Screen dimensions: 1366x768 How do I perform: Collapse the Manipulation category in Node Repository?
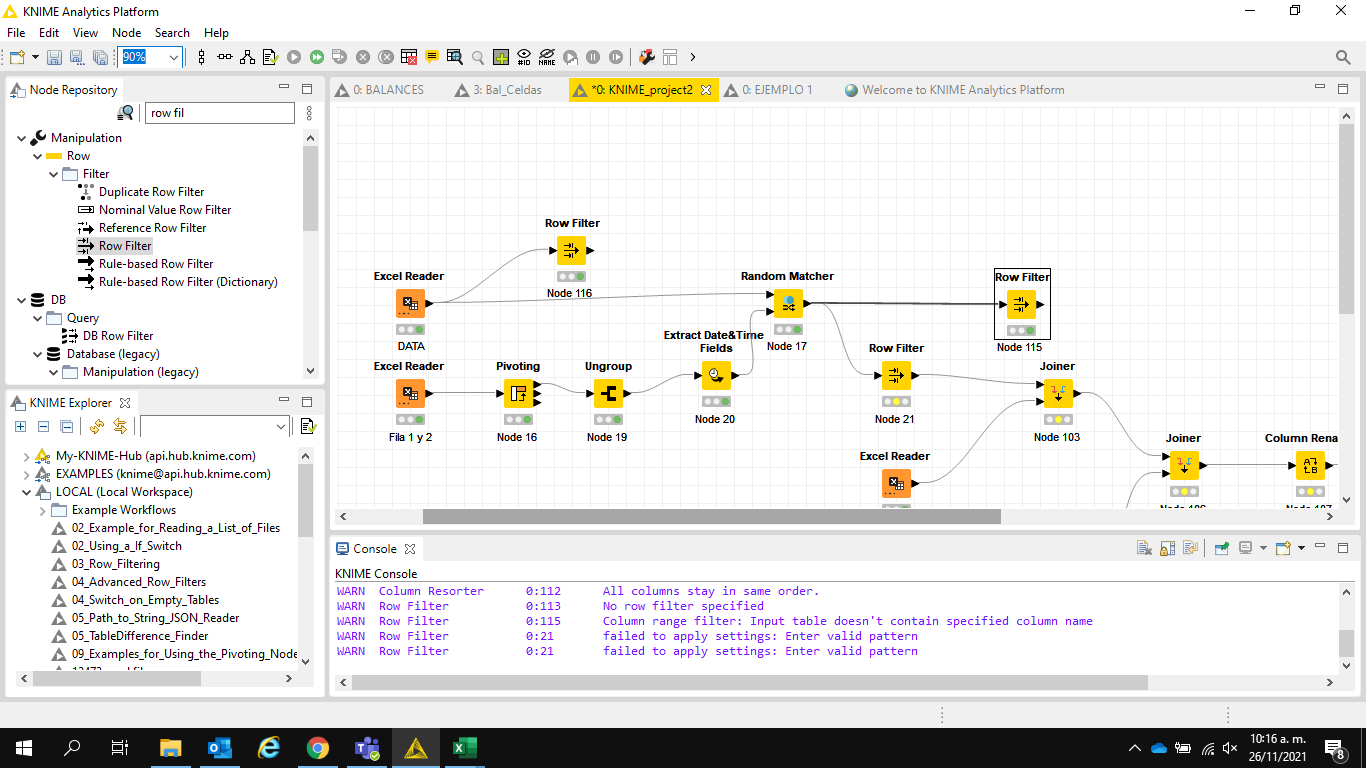coord(22,138)
